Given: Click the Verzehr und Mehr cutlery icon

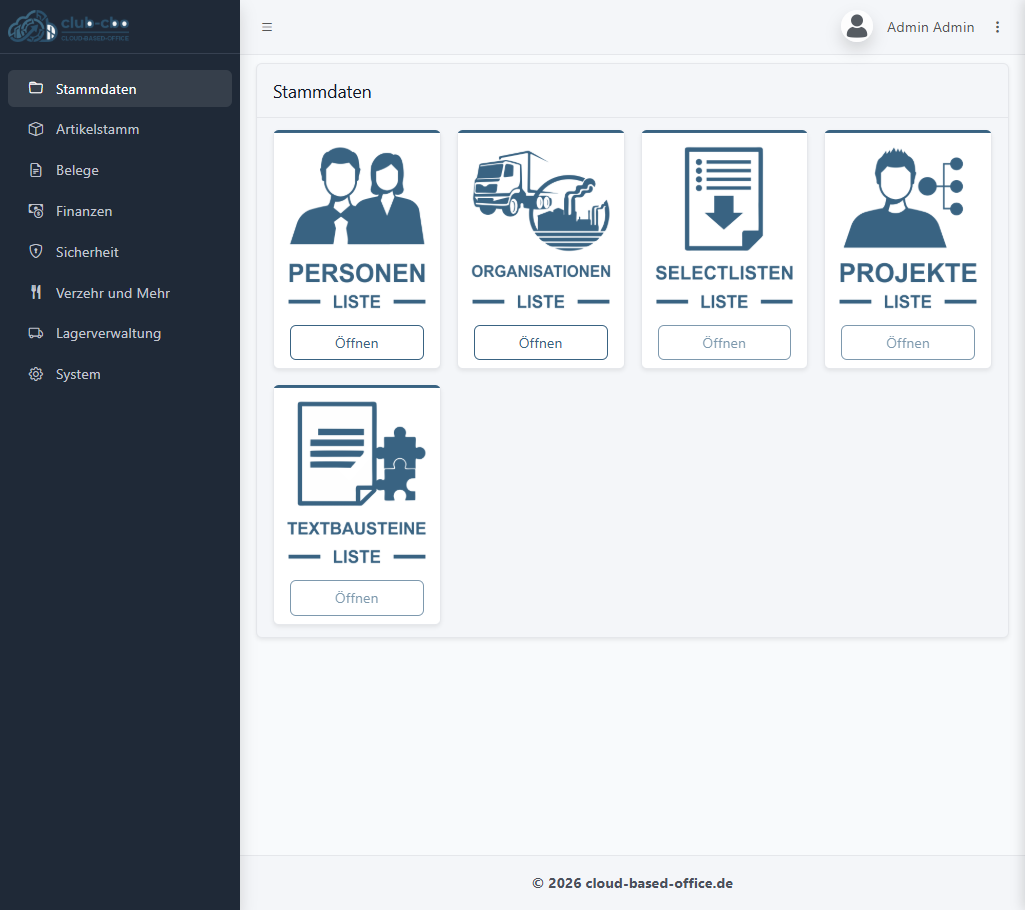Looking at the screenshot, I should [x=36, y=292].
